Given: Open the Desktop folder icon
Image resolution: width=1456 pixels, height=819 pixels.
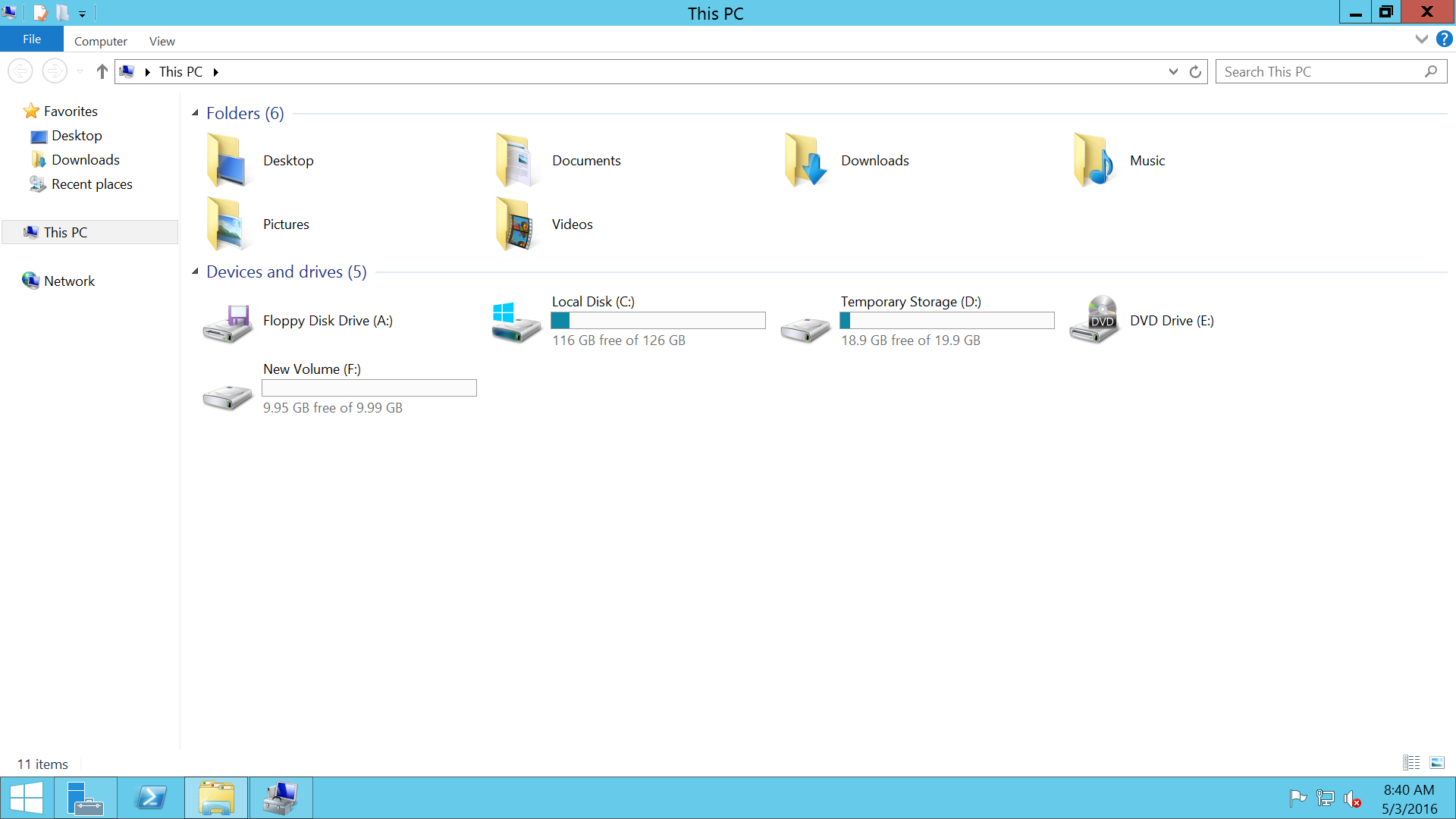Looking at the screenshot, I should pos(227,160).
